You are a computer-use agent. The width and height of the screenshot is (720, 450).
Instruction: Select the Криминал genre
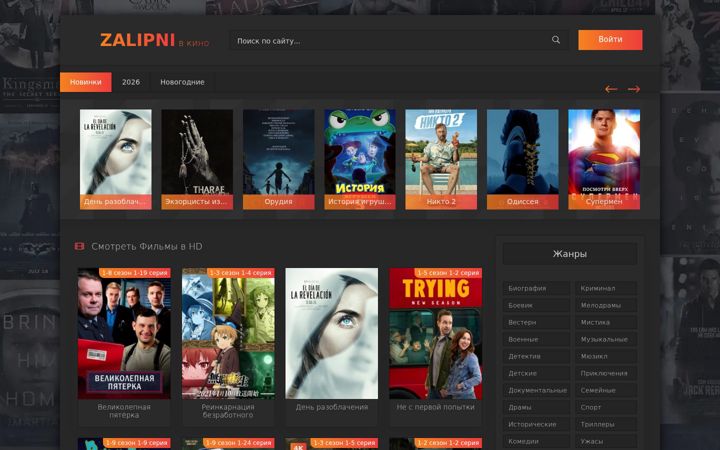tap(606, 288)
